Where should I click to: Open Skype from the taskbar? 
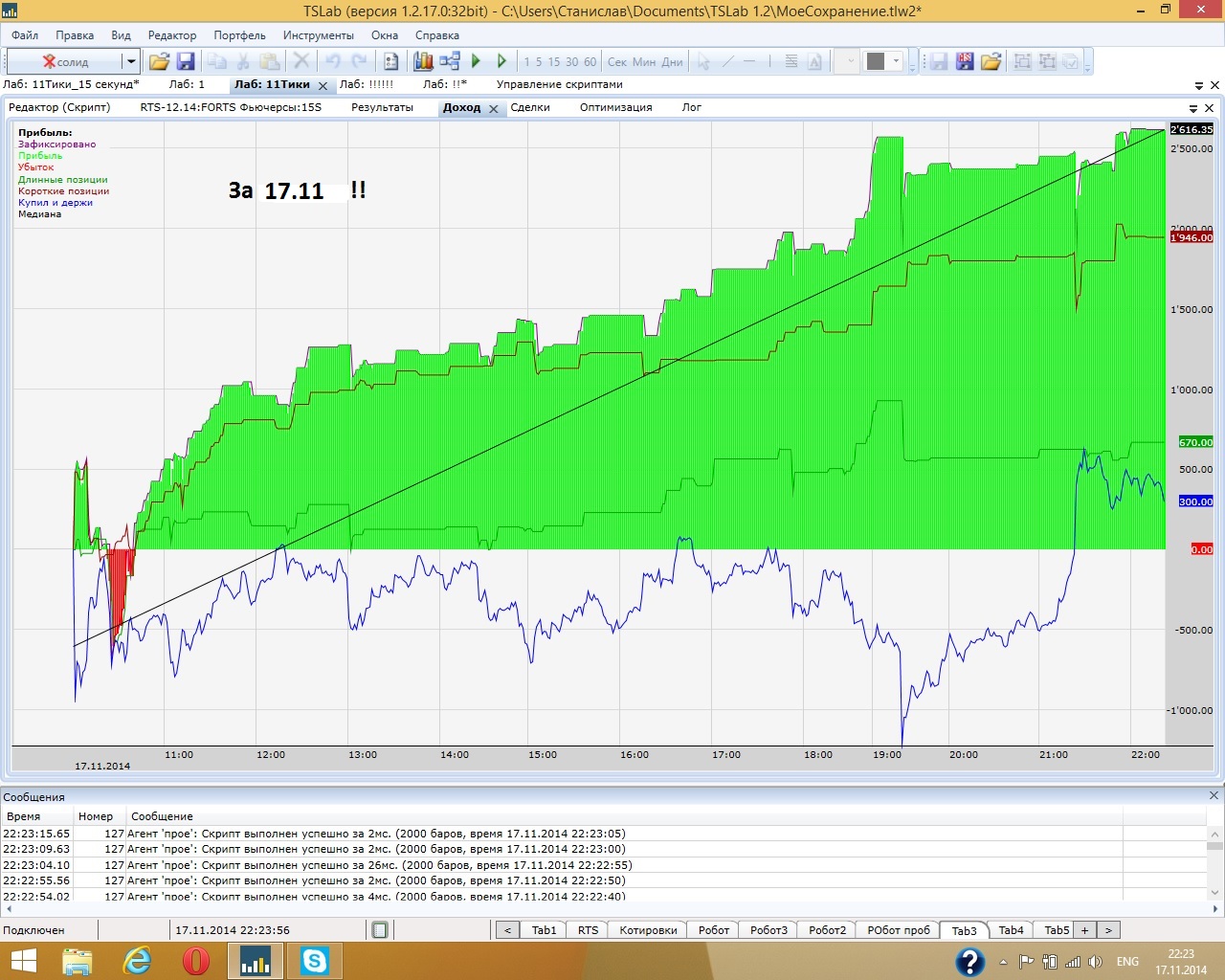pyautogui.click(x=314, y=960)
